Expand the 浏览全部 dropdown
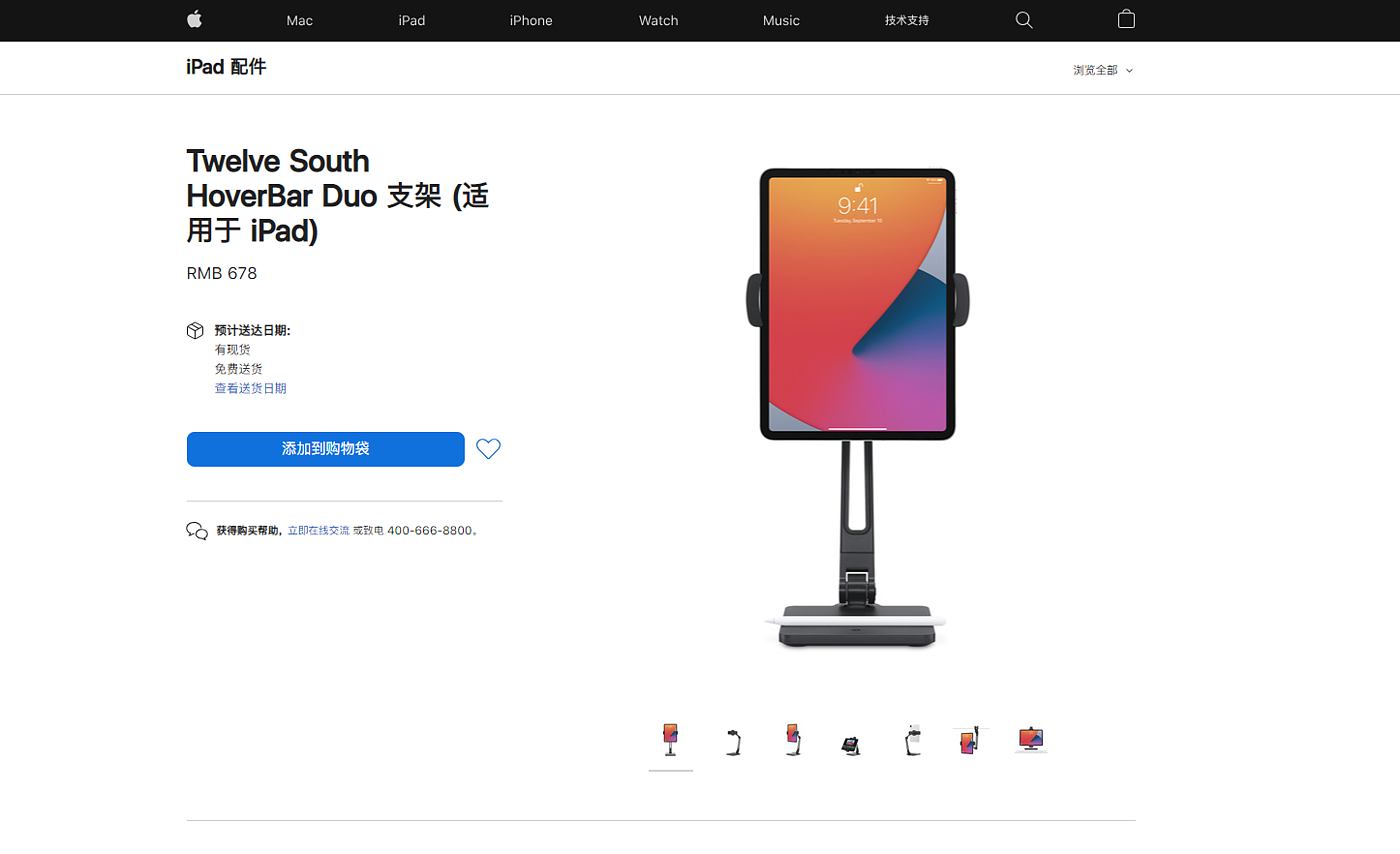The image size is (1400, 854). coord(1103,70)
